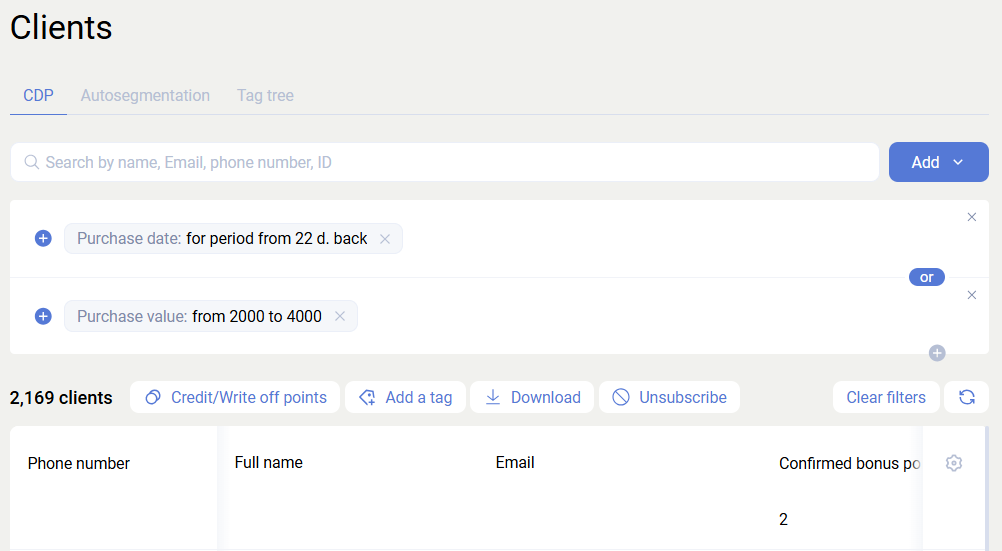Select the CDP tab

38,96
